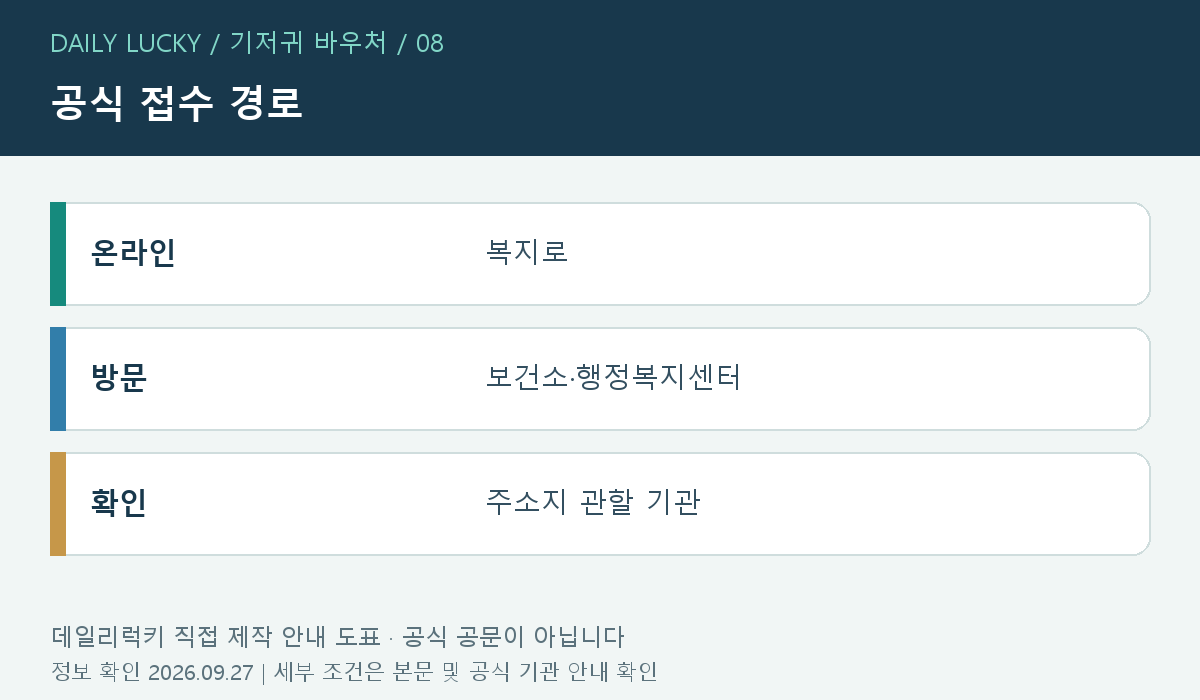Click the blue color bar beside 방문
The width and height of the screenshot is (1200, 700).
click(x=58, y=379)
